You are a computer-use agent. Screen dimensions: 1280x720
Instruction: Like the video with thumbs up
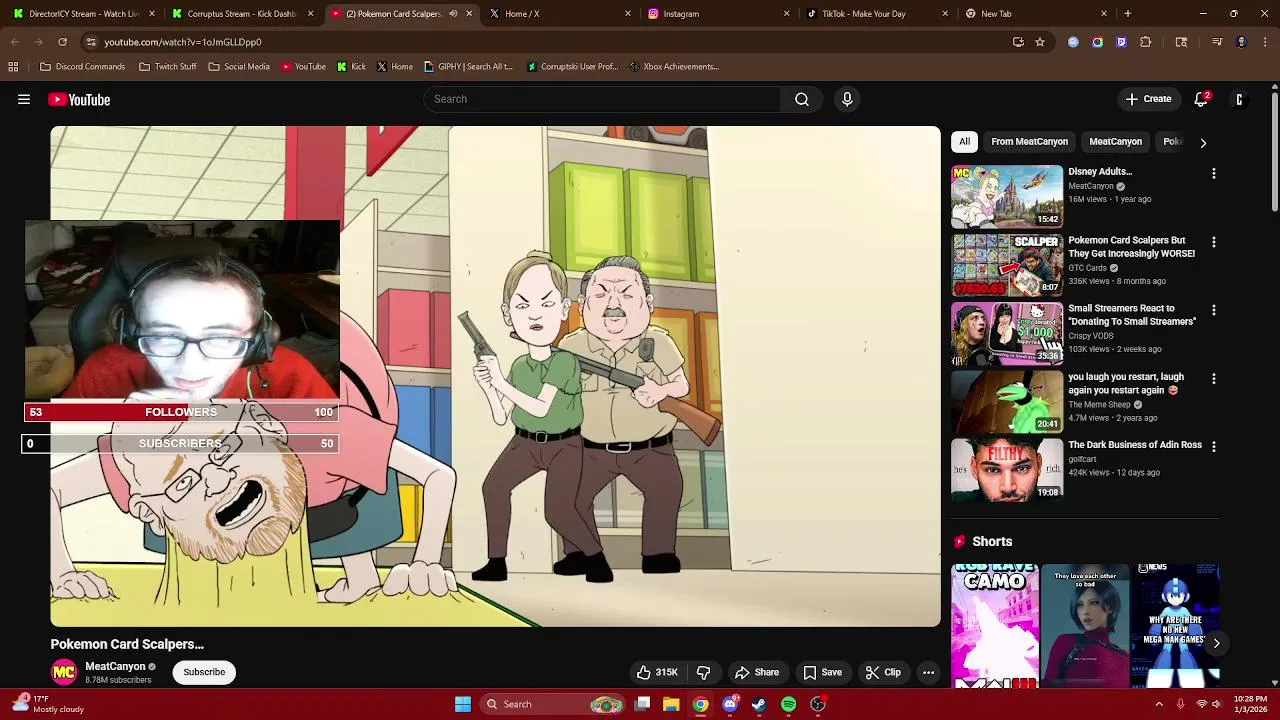click(x=657, y=672)
